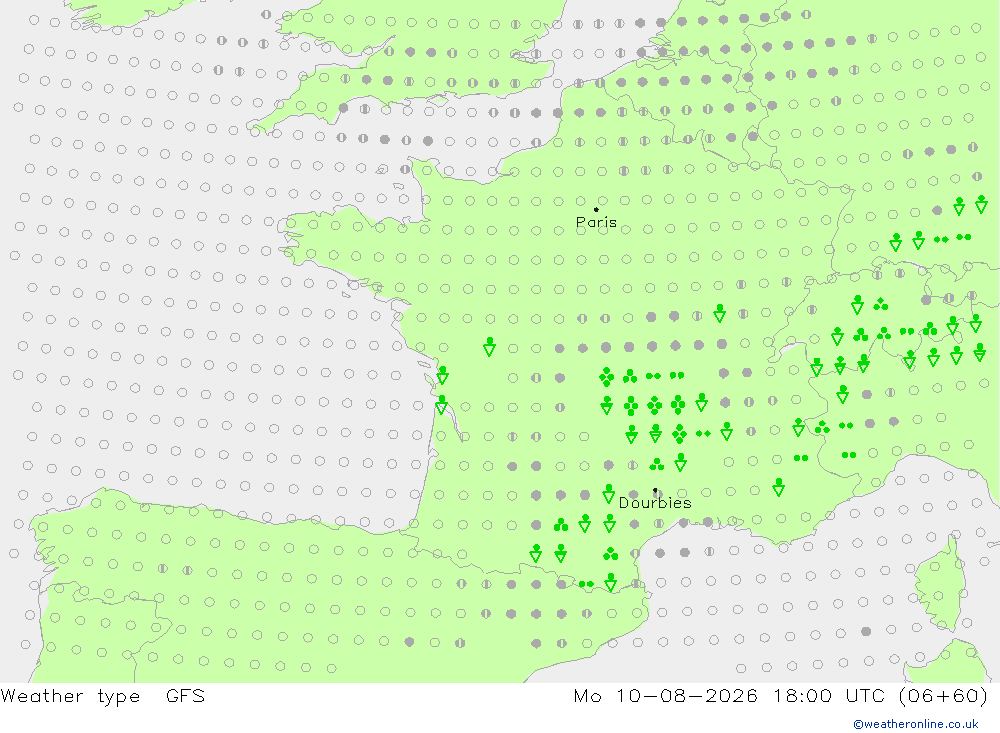The width and height of the screenshot is (1000, 733).
Task: Click the black dot marking Paris
Action: pos(596,209)
